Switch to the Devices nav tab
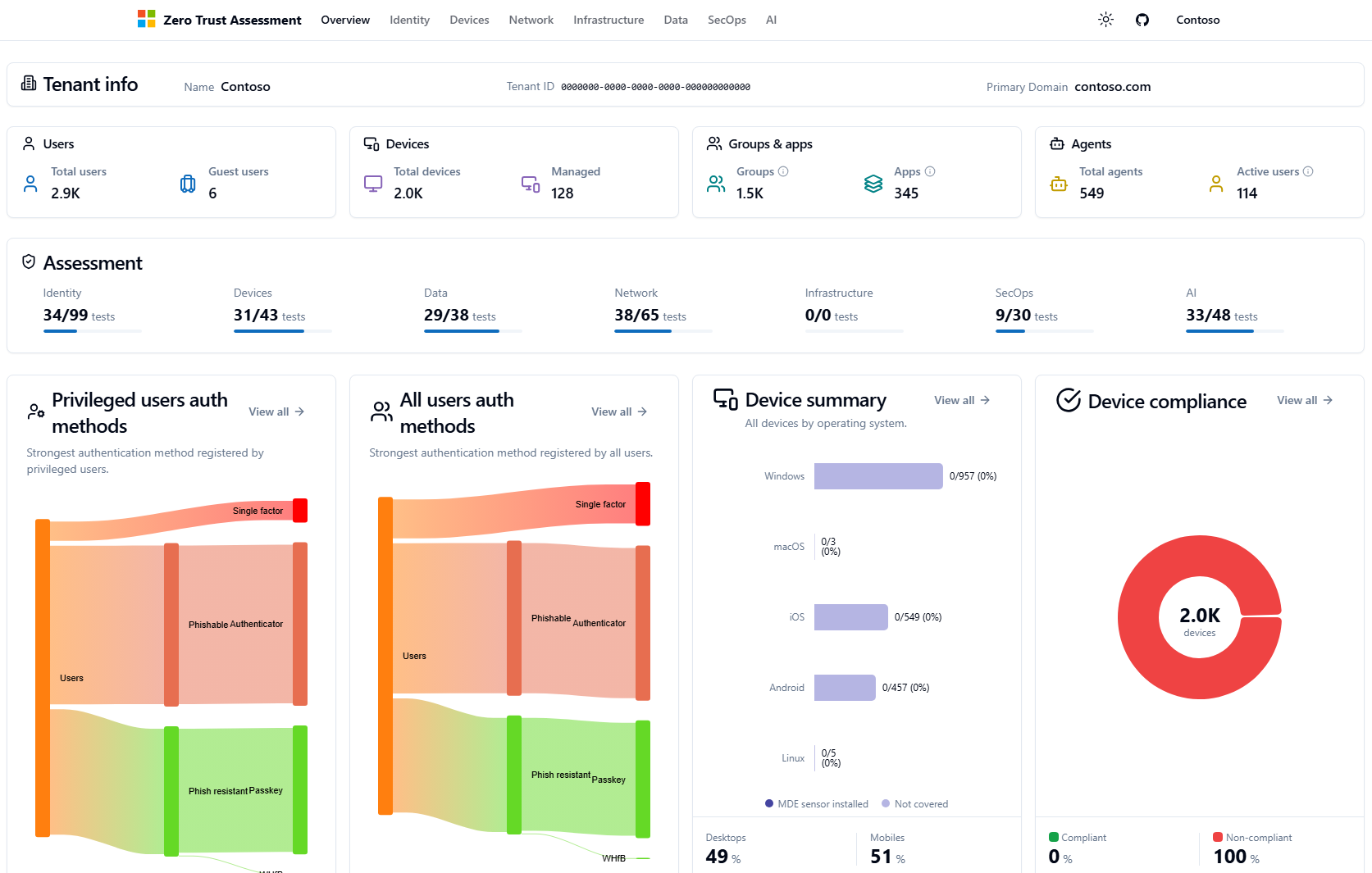The height and width of the screenshot is (873, 1372). [x=469, y=20]
